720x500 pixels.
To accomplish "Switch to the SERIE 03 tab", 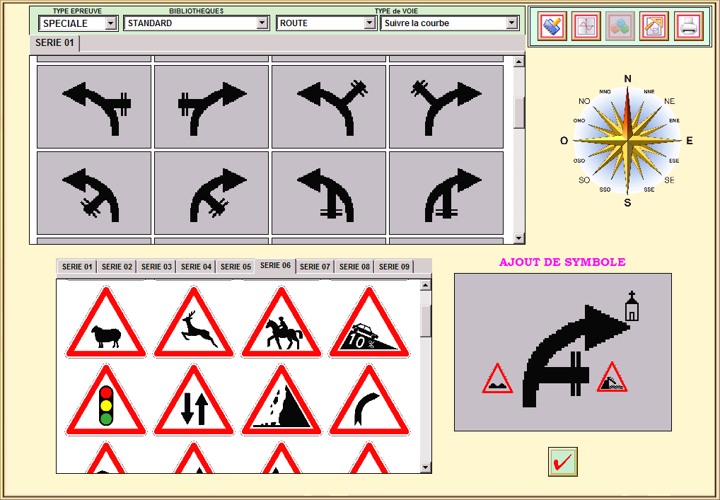I will click(155, 267).
